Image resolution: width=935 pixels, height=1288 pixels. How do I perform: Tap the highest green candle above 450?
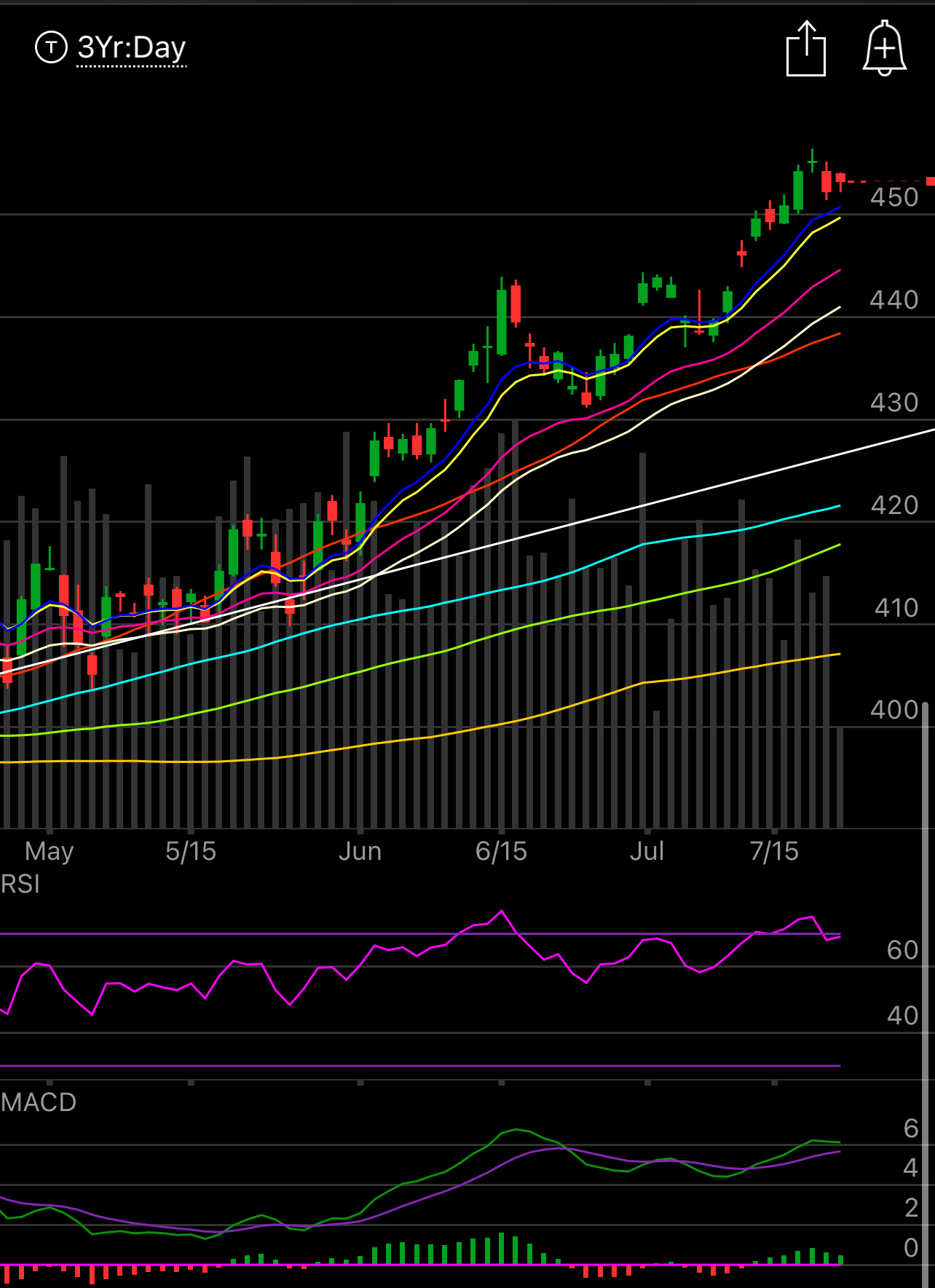tap(812, 161)
